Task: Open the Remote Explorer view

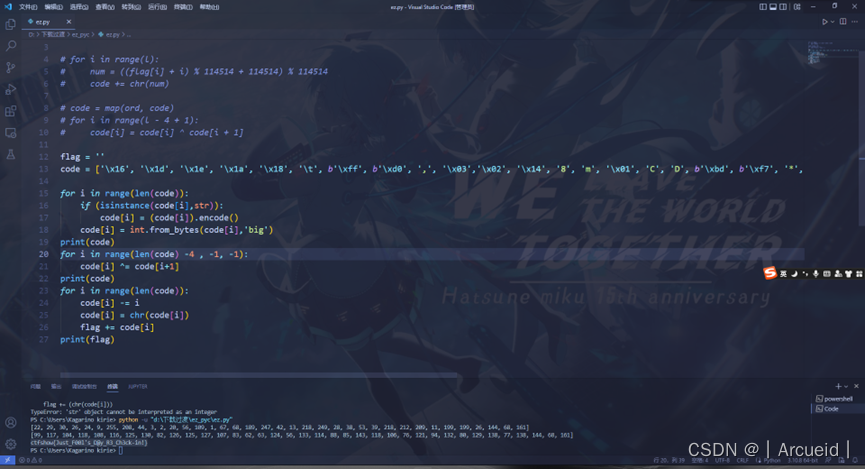Action: point(10,133)
